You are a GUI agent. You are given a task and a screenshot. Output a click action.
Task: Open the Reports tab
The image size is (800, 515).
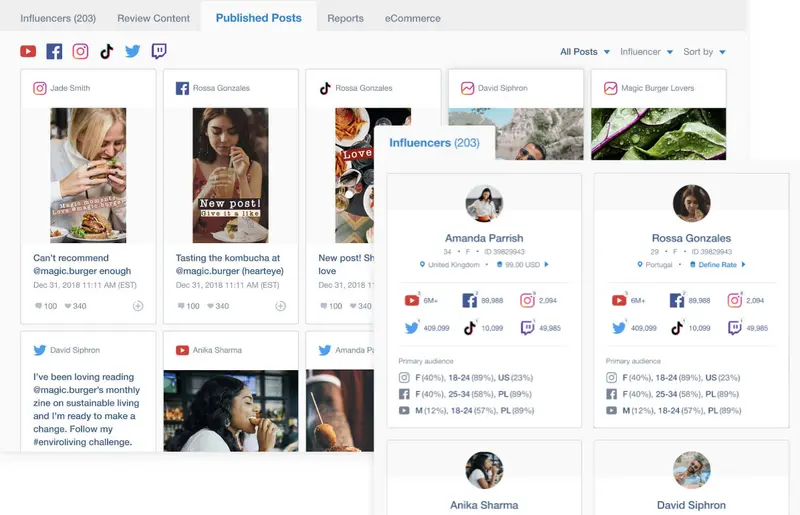[346, 18]
